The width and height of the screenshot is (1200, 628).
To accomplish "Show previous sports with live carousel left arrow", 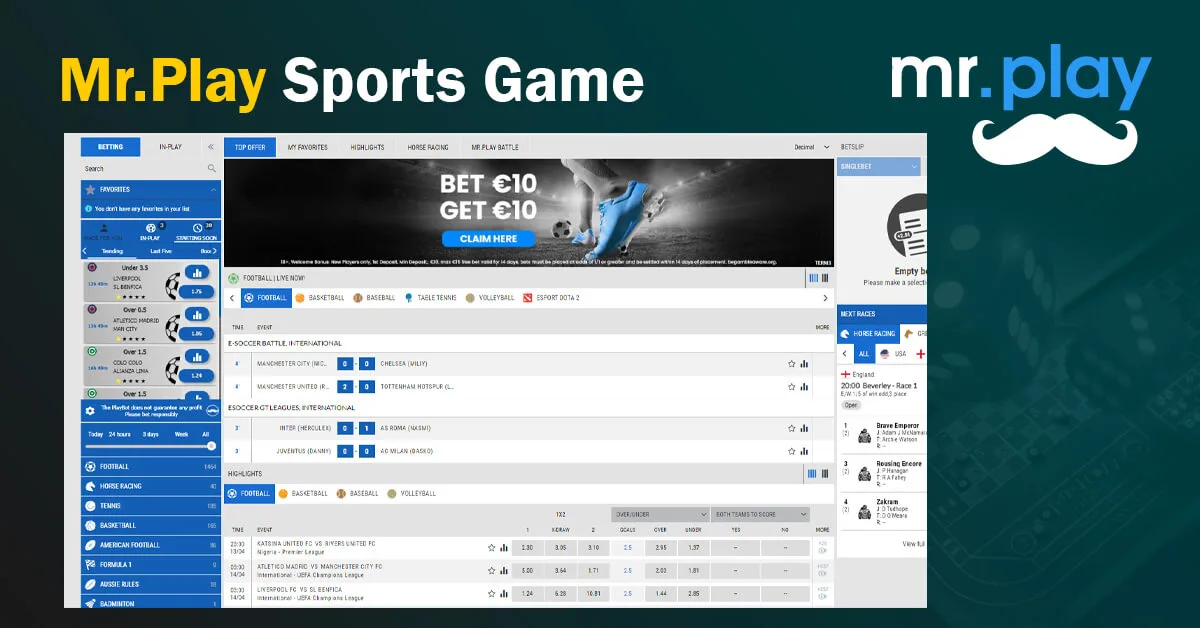I will (x=232, y=298).
